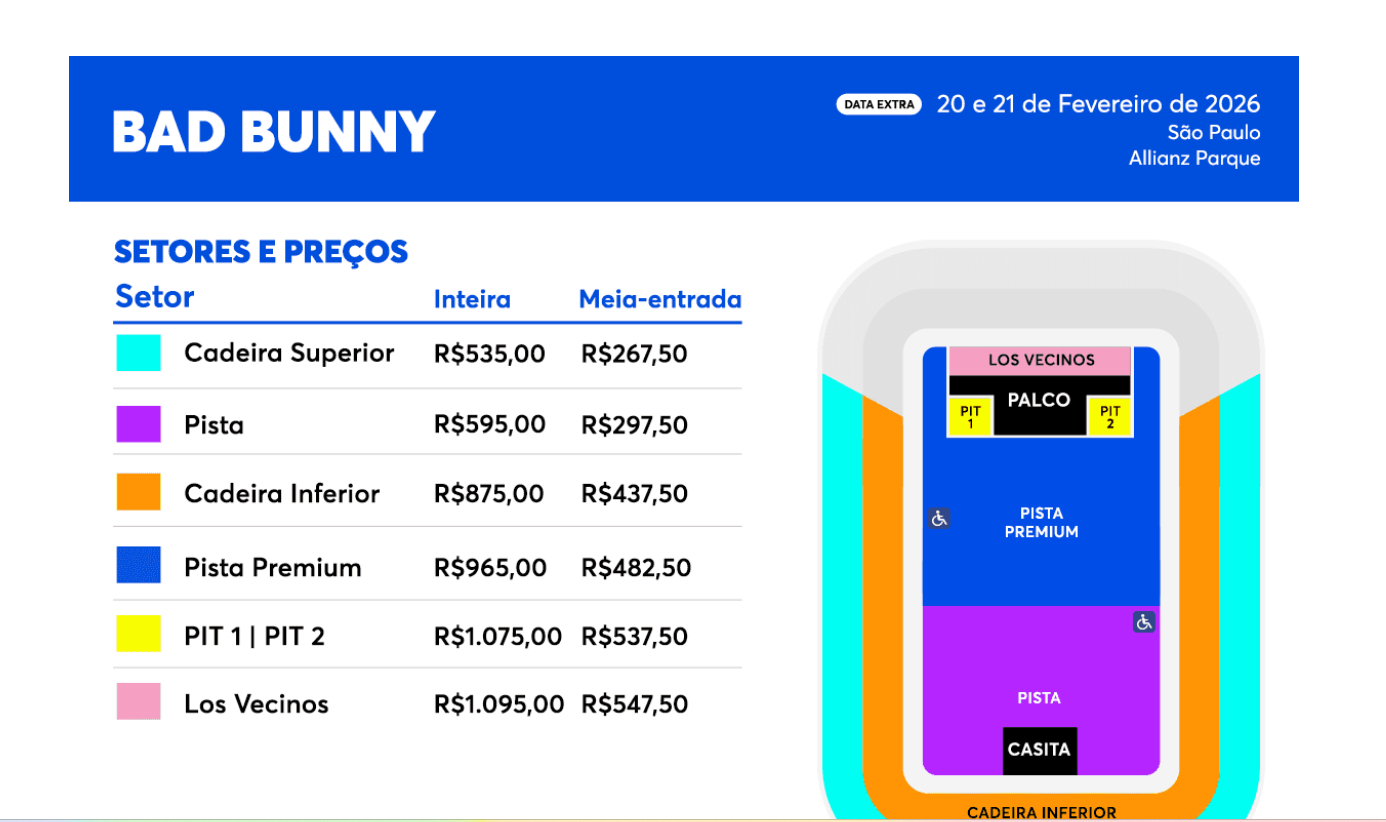Click the purple Pista legend swatch

(138, 424)
